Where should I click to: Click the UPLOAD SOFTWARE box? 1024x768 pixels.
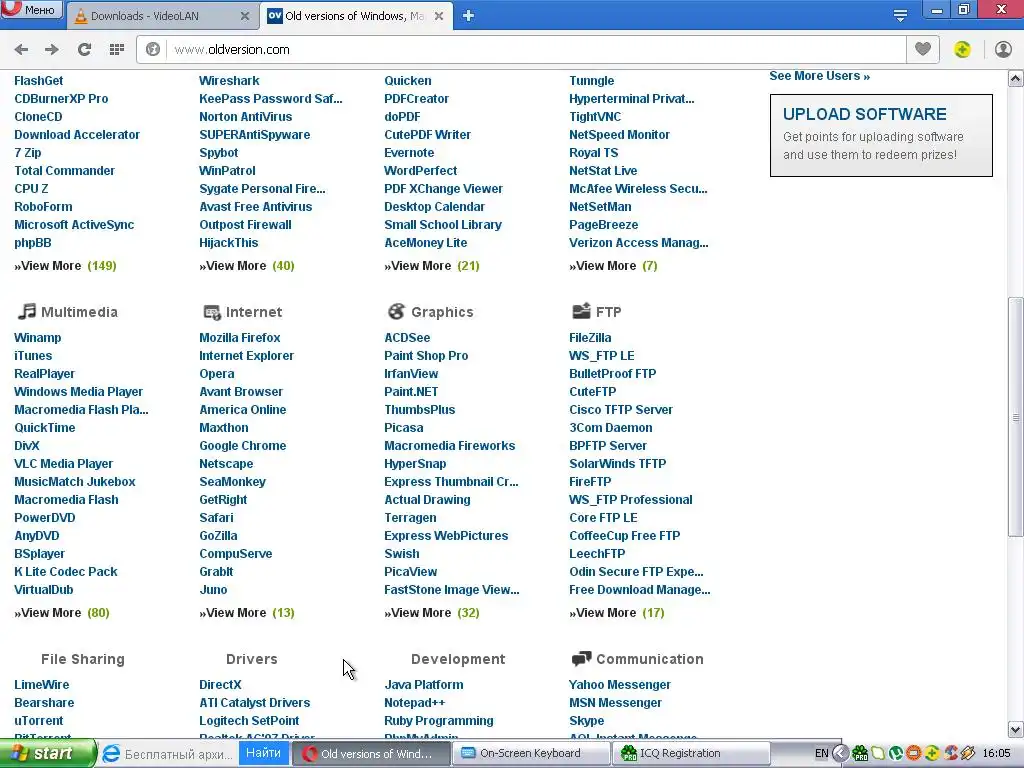point(881,135)
